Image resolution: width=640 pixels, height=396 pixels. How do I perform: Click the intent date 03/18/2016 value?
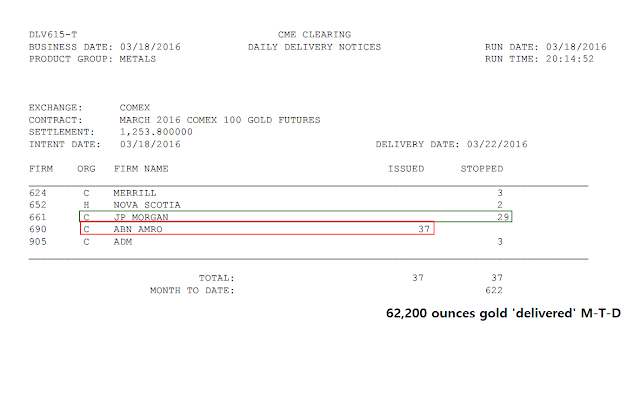pos(150,144)
